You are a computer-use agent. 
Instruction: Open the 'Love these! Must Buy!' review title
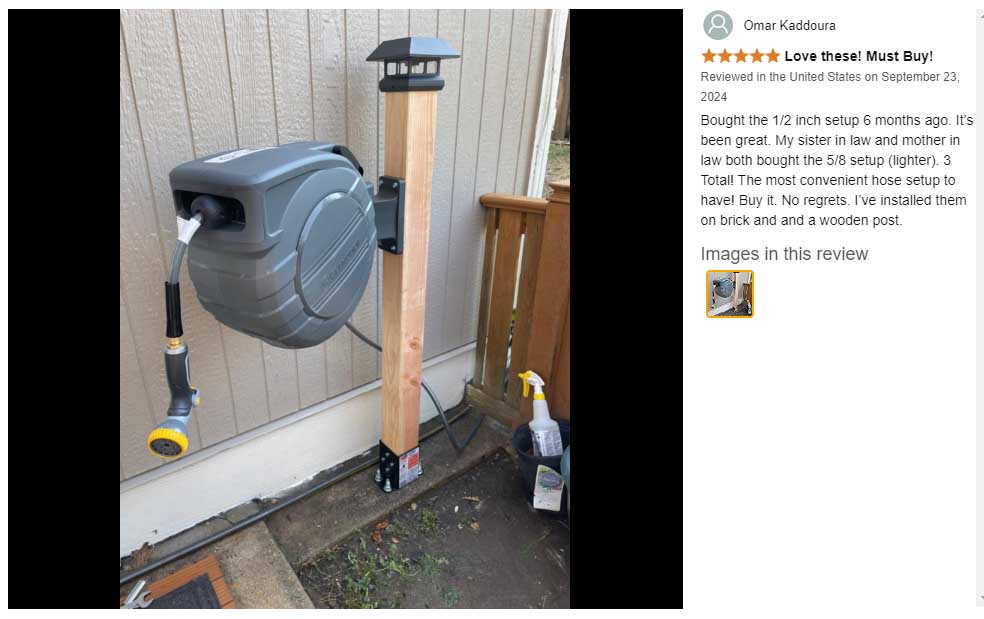pos(858,56)
